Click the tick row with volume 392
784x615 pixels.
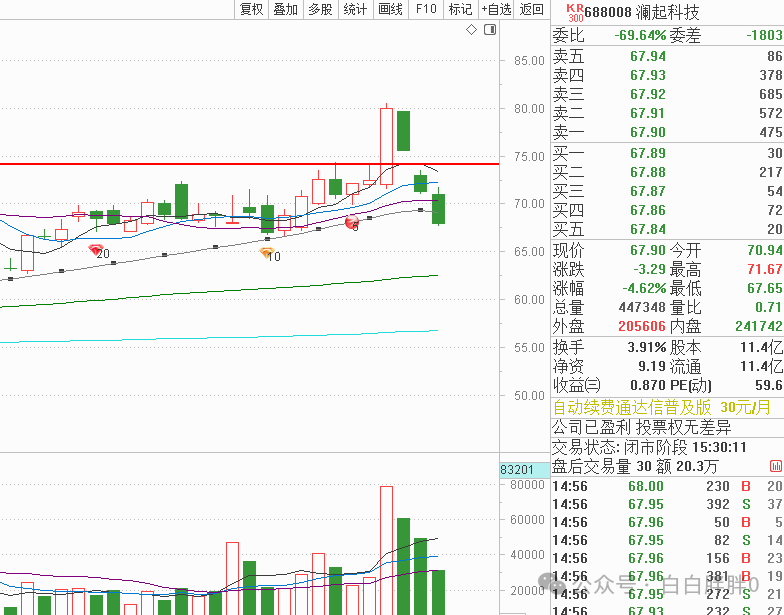pyautogui.click(x=668, y=504)
